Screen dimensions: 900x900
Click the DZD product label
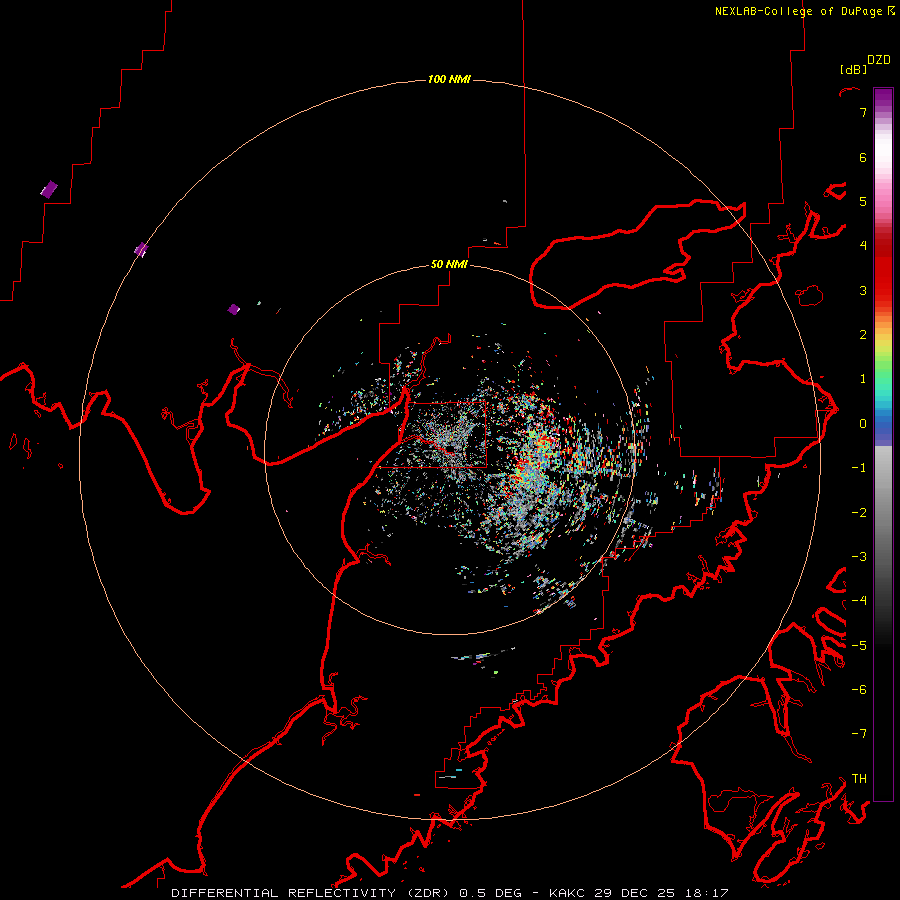(x=879, y=60)
